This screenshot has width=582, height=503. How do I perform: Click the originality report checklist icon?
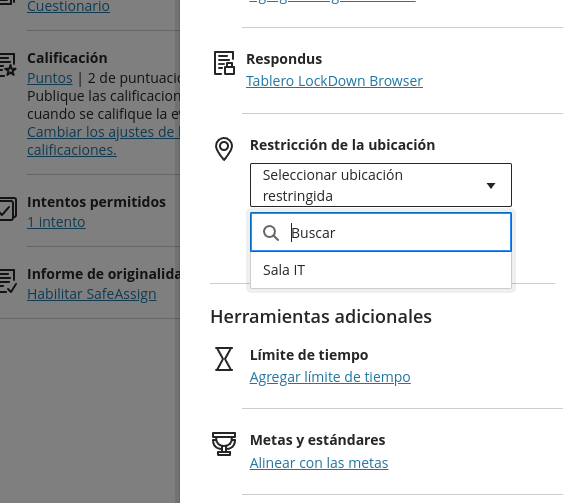click(8, 281)
